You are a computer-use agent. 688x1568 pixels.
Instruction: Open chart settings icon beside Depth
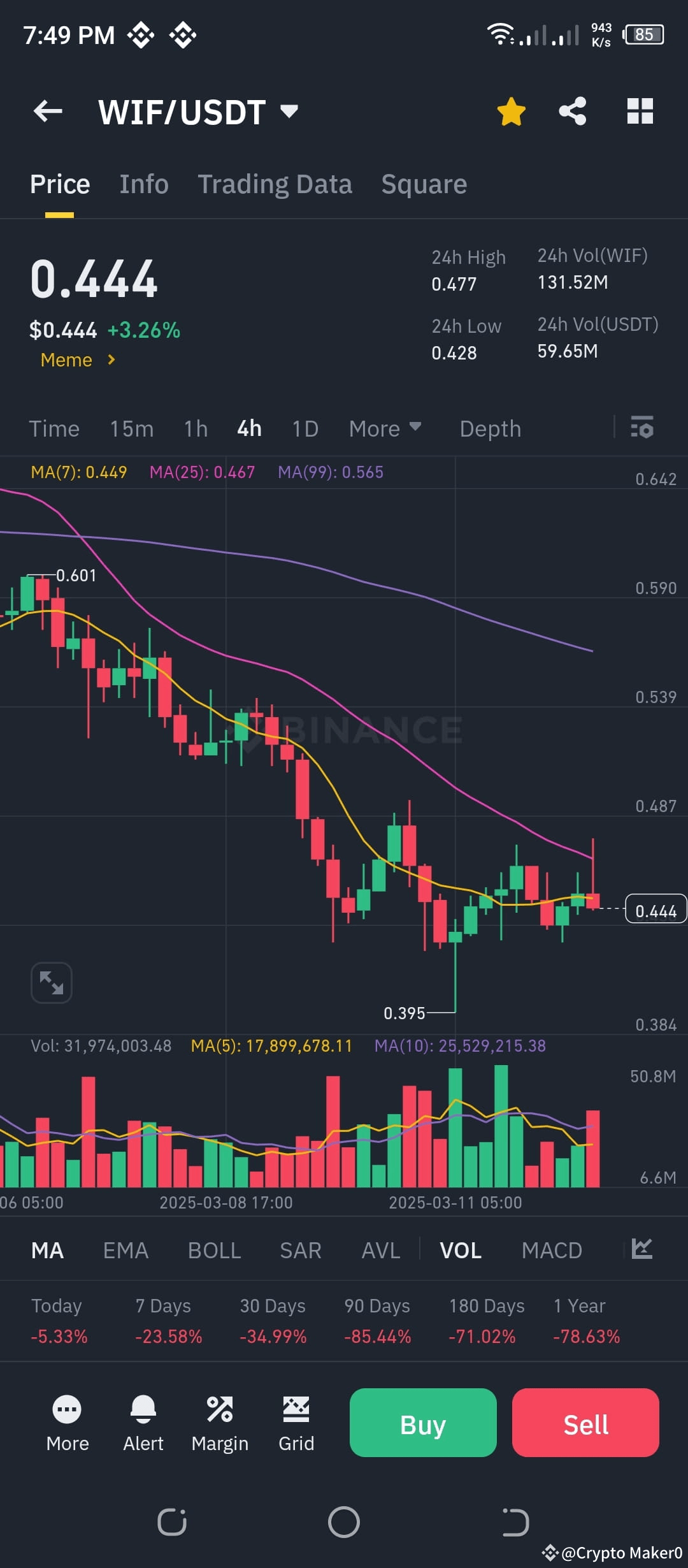pyautogui.click(x=642, y=428)
